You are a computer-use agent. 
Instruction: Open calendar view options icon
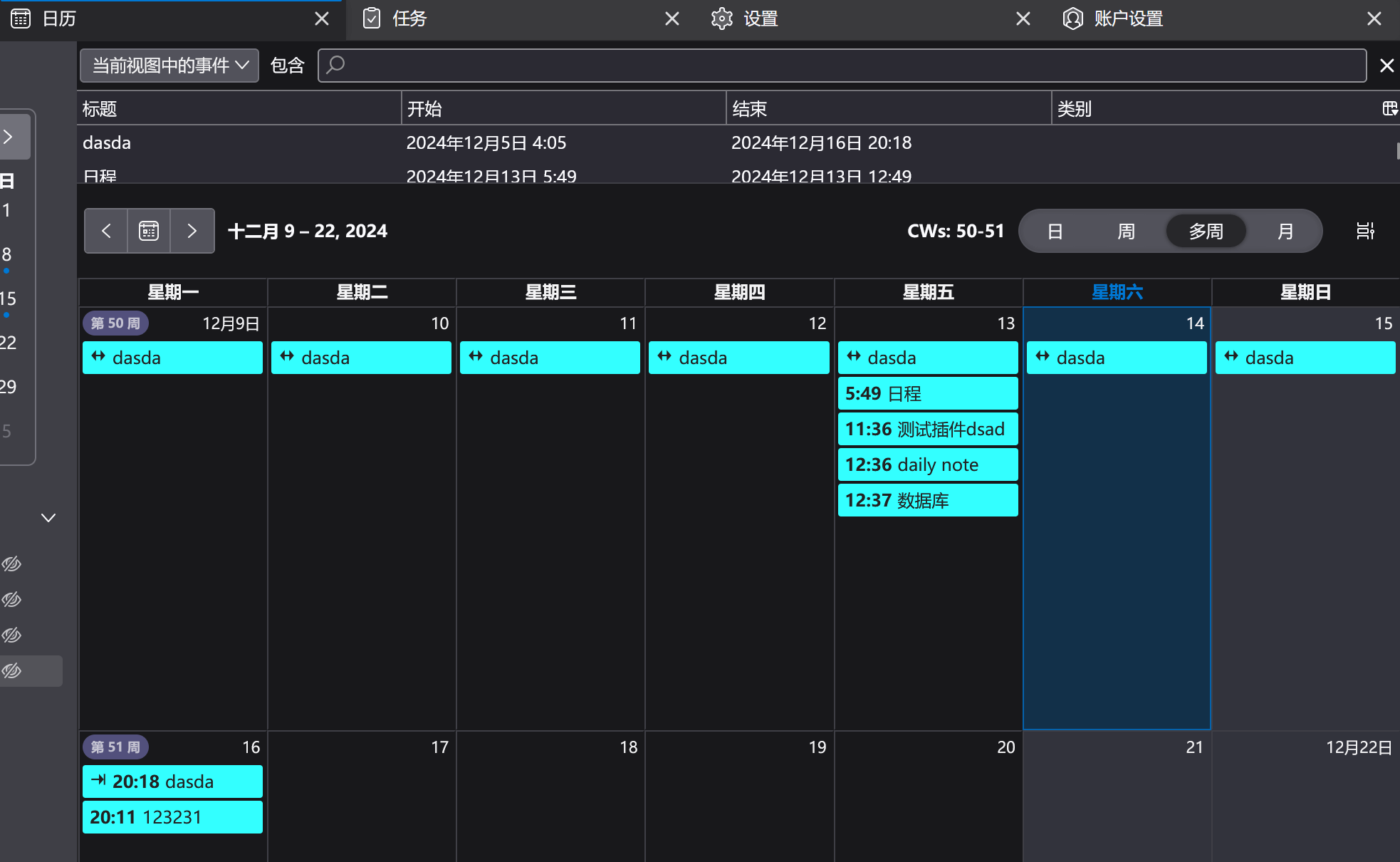click(x=1364, y=231)
